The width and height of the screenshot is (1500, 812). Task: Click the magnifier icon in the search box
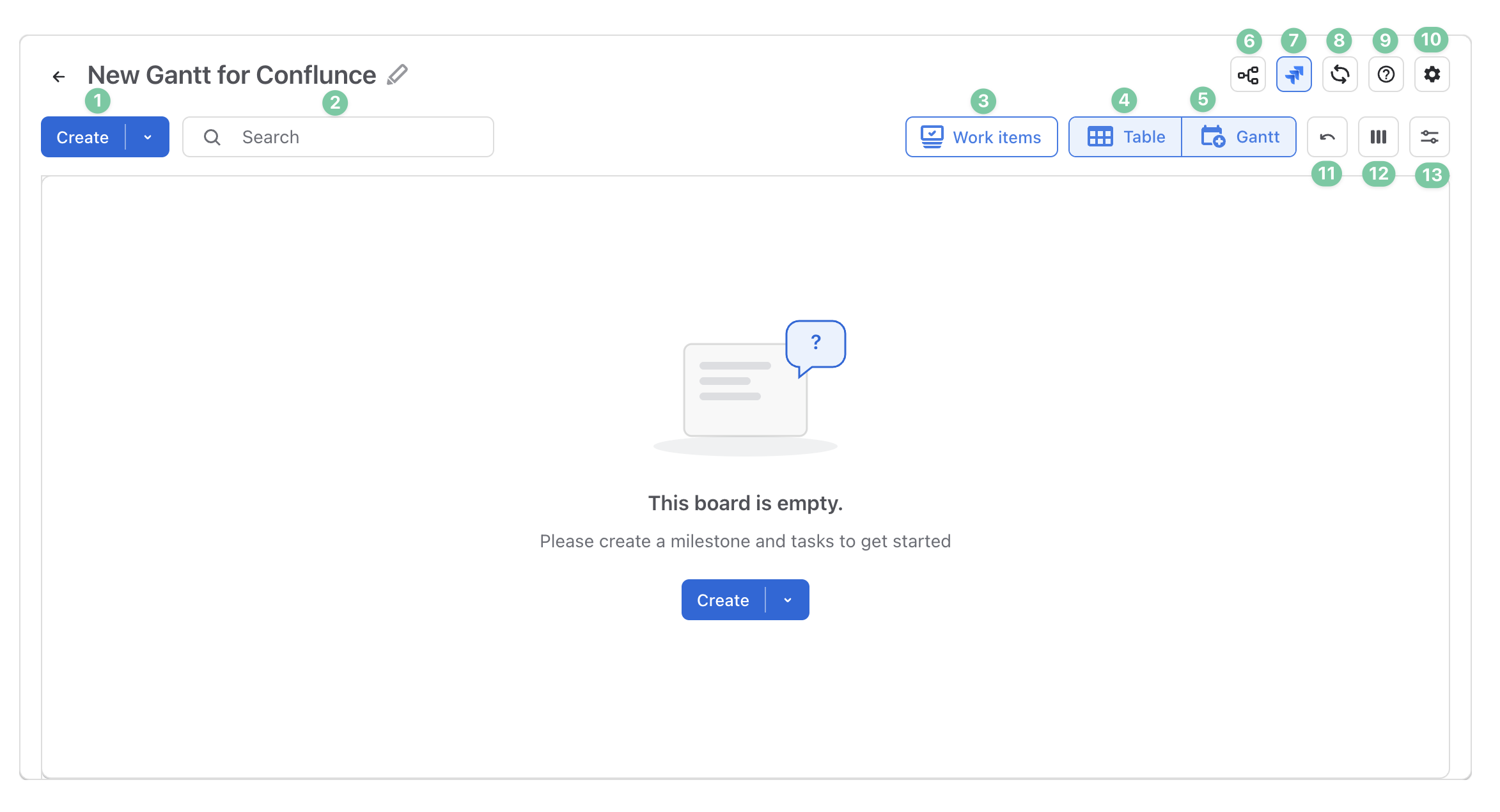[x=212, y=137]
